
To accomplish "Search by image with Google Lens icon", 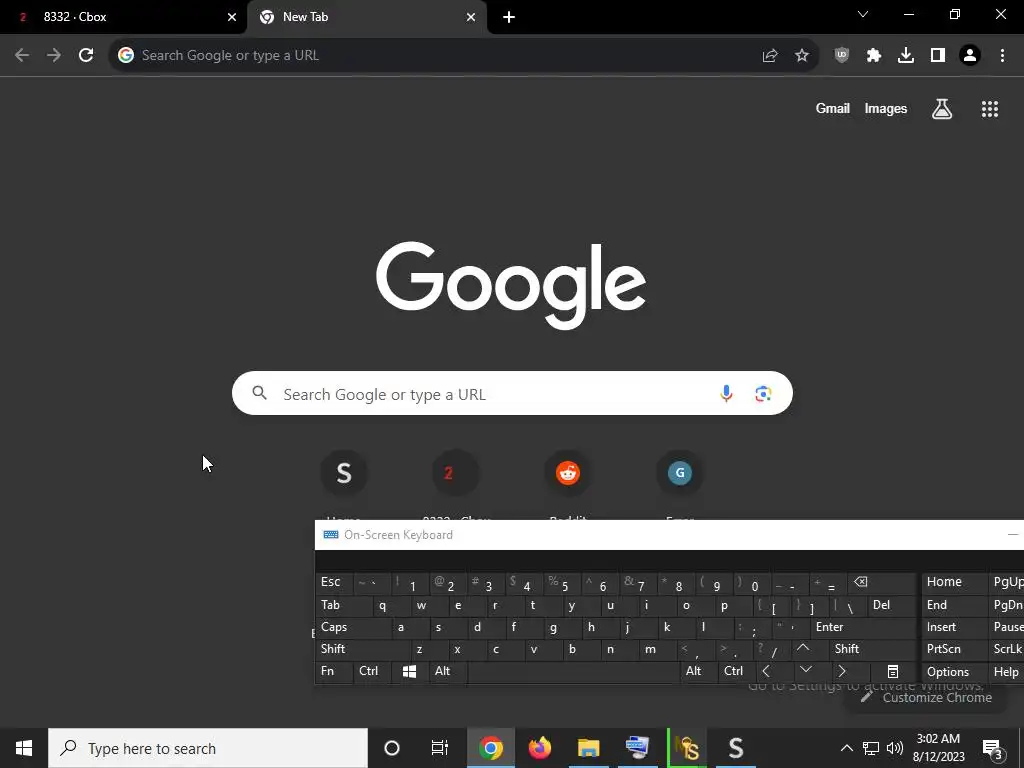I will point(763,393).
